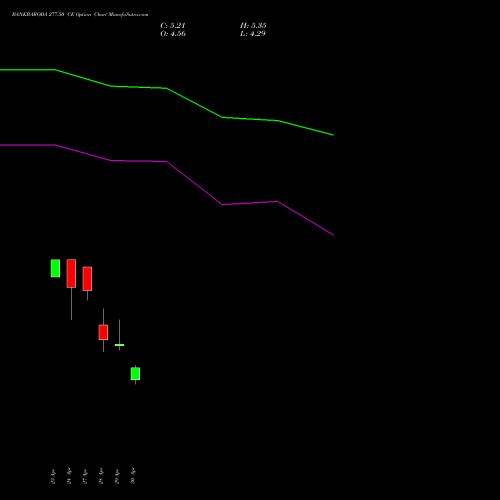
Task: Click the chart title text starting with BANKBARODA
Action: pos(80,15)
